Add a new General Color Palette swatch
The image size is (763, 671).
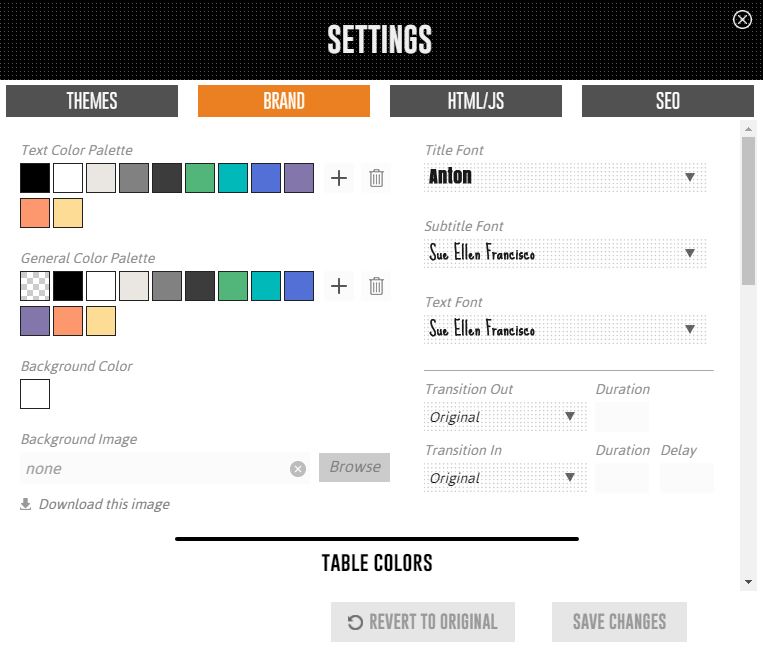[x=339, y=286]
